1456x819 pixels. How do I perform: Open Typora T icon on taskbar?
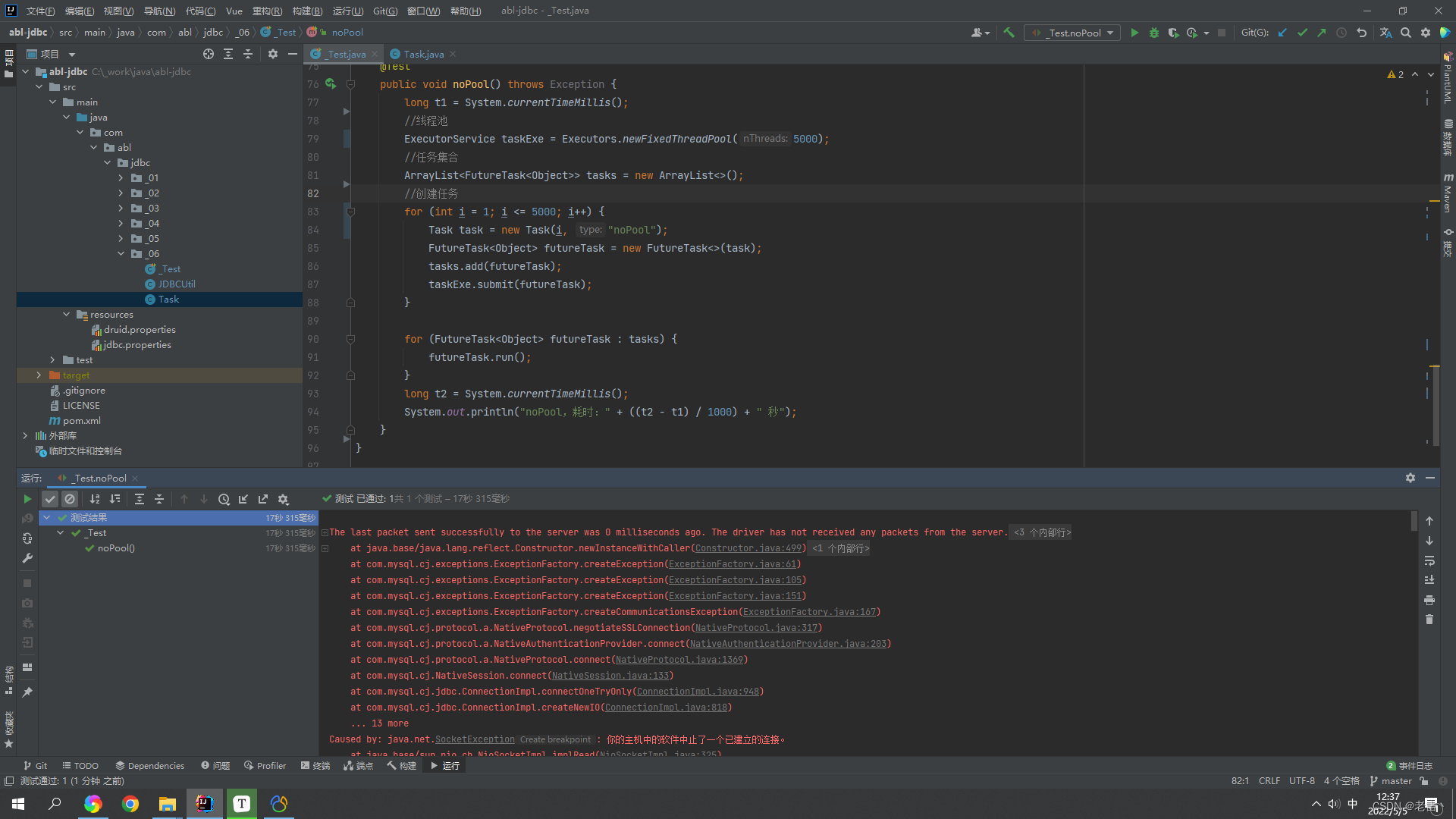coord(242,804)
